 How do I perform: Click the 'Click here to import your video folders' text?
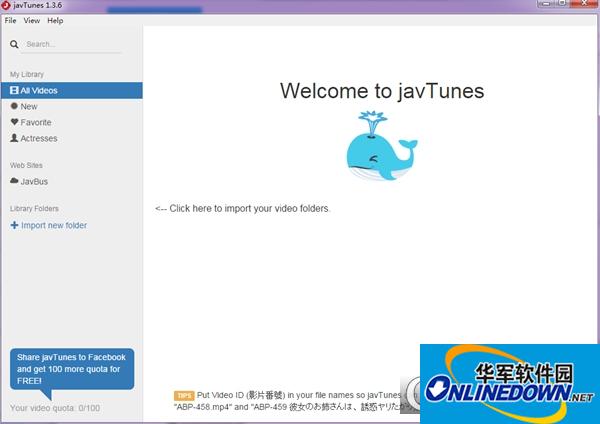249,209
